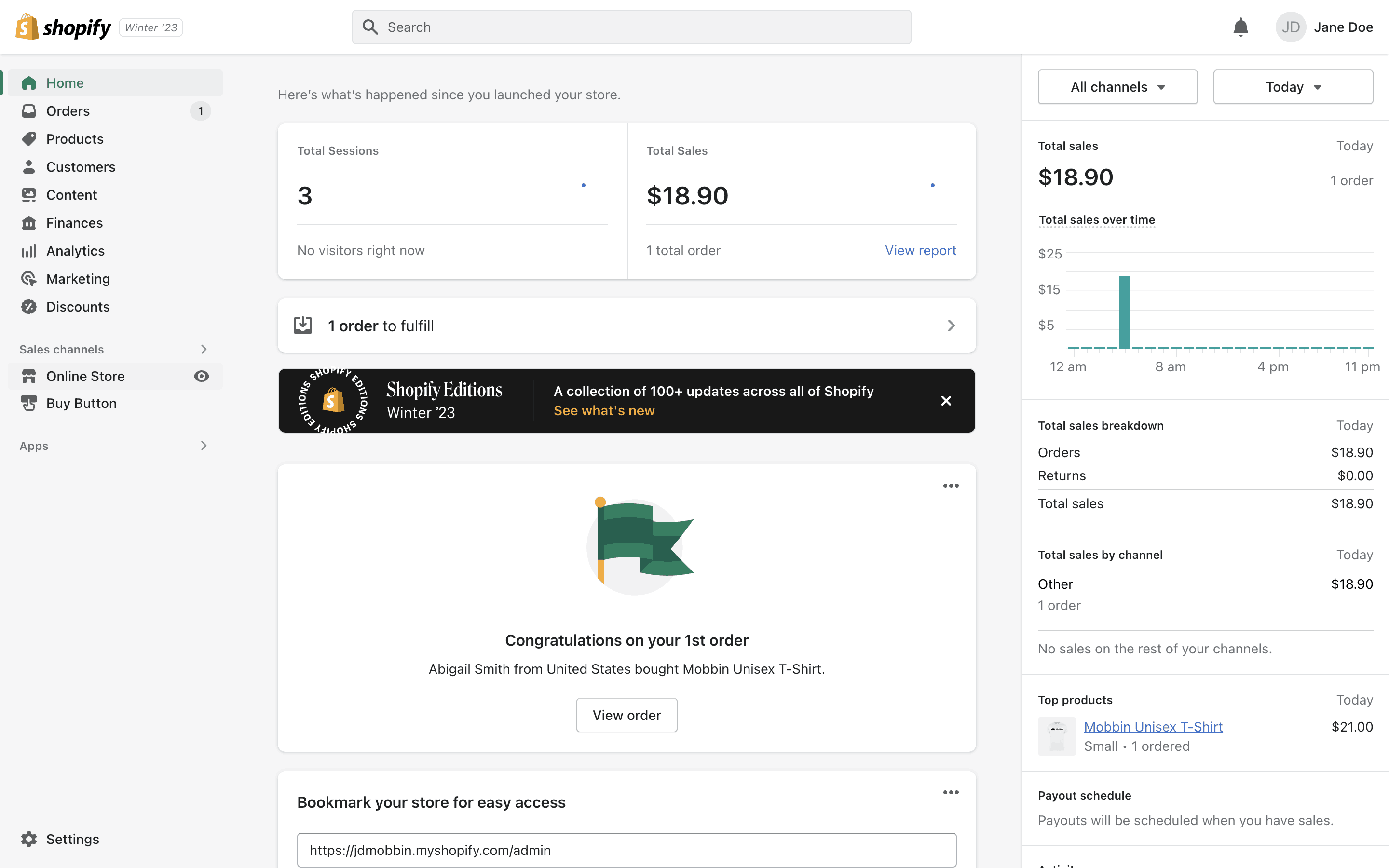Open Analytics from the sidebar

pyautogui.click(x=75, y=251)
